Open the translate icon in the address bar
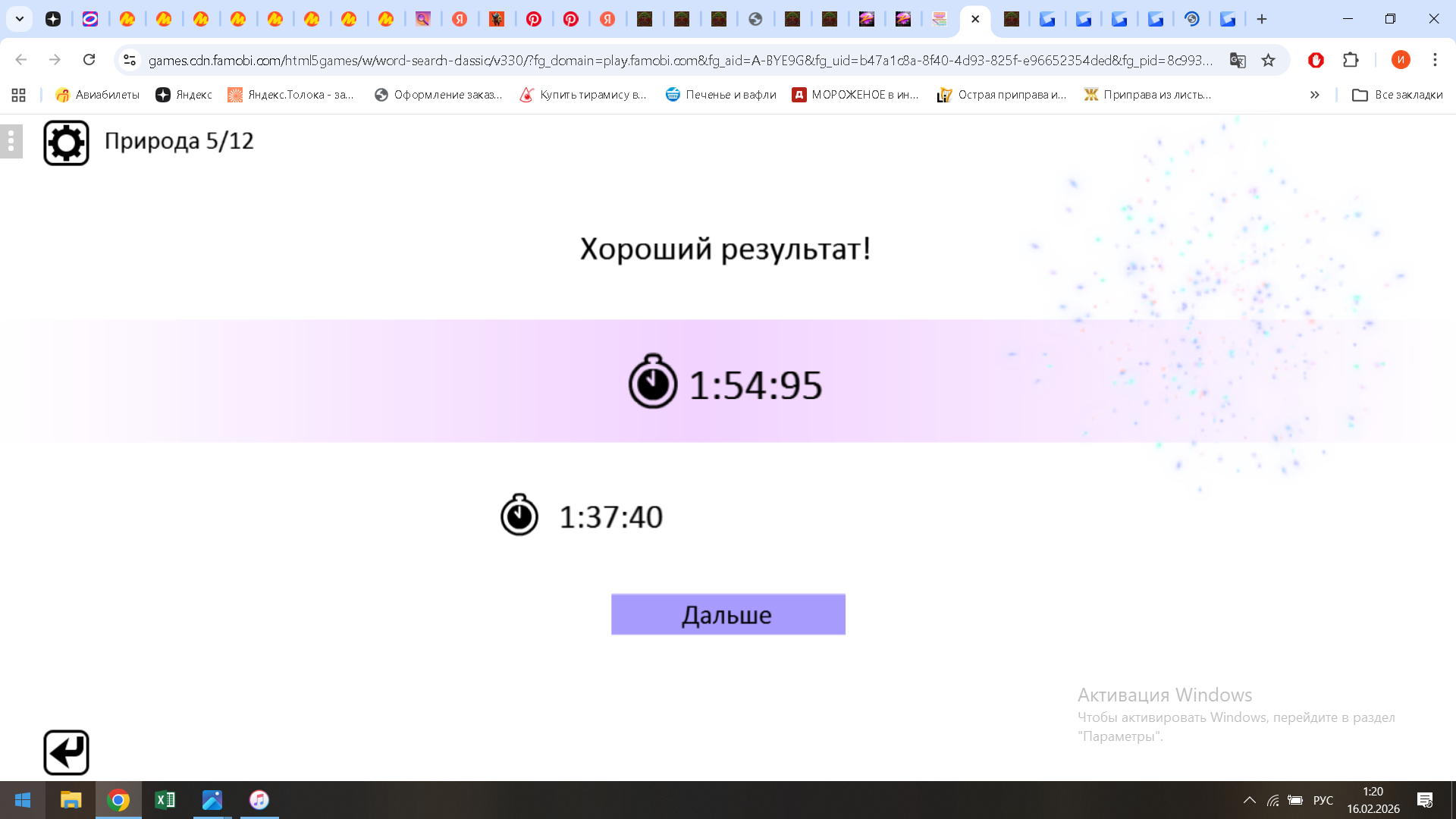This screenshot has width=1456, height=819. click(x=1238, y=60)
